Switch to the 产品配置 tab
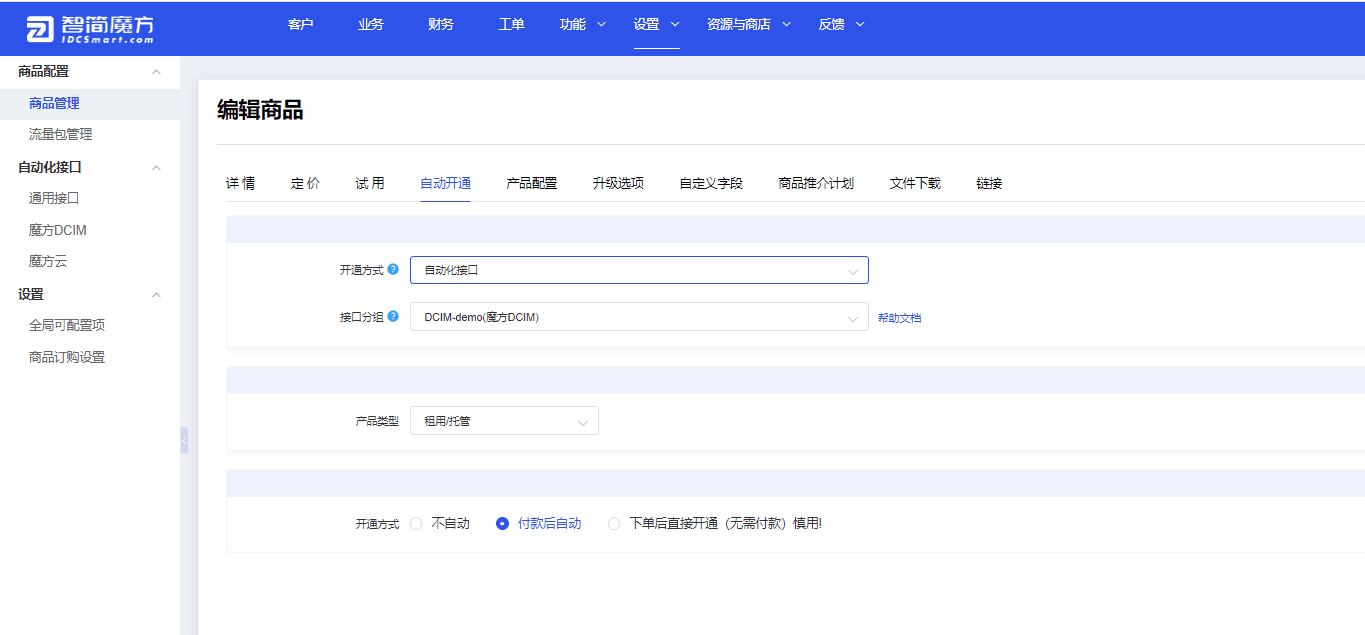1365x635 pixels. (532, 183)
